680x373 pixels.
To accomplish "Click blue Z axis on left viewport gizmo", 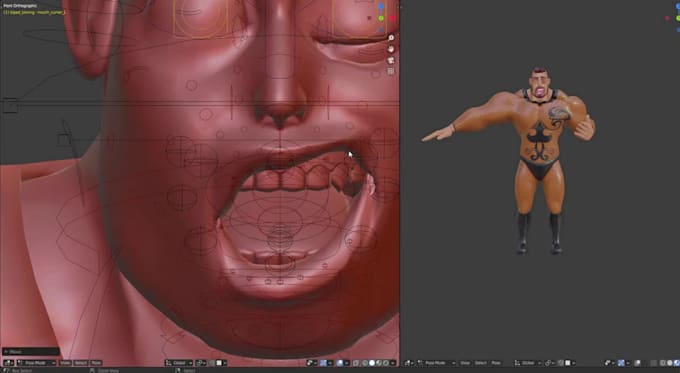I will (381, 7).
